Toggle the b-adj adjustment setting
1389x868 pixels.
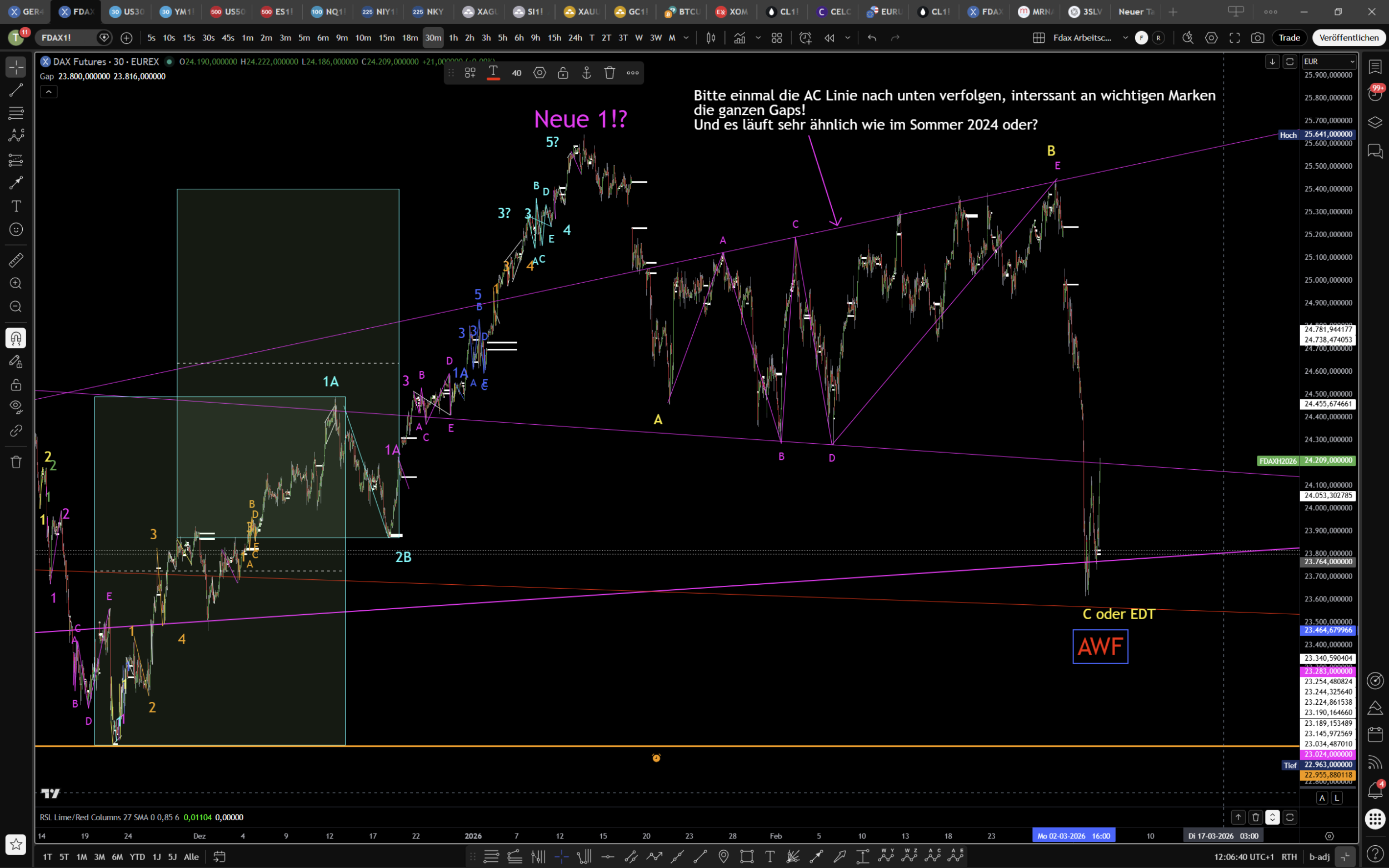click(1319, 856)
